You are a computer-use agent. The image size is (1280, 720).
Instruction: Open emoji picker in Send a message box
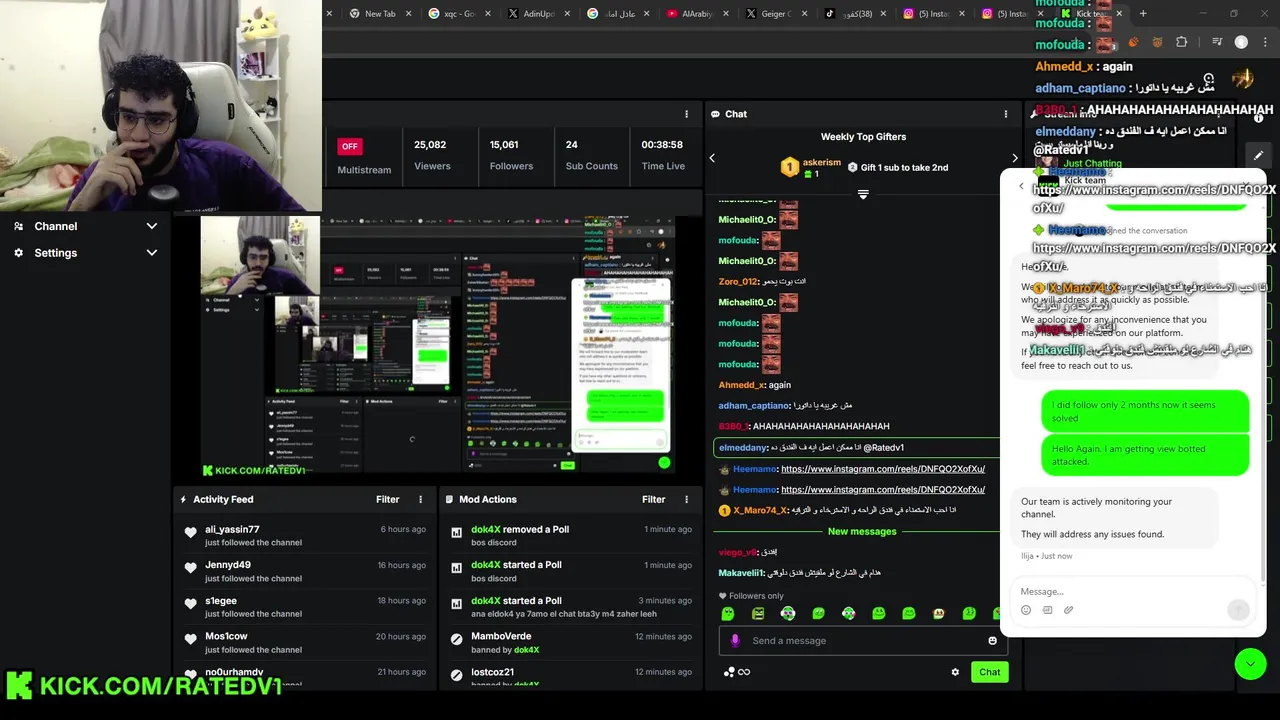992,640
